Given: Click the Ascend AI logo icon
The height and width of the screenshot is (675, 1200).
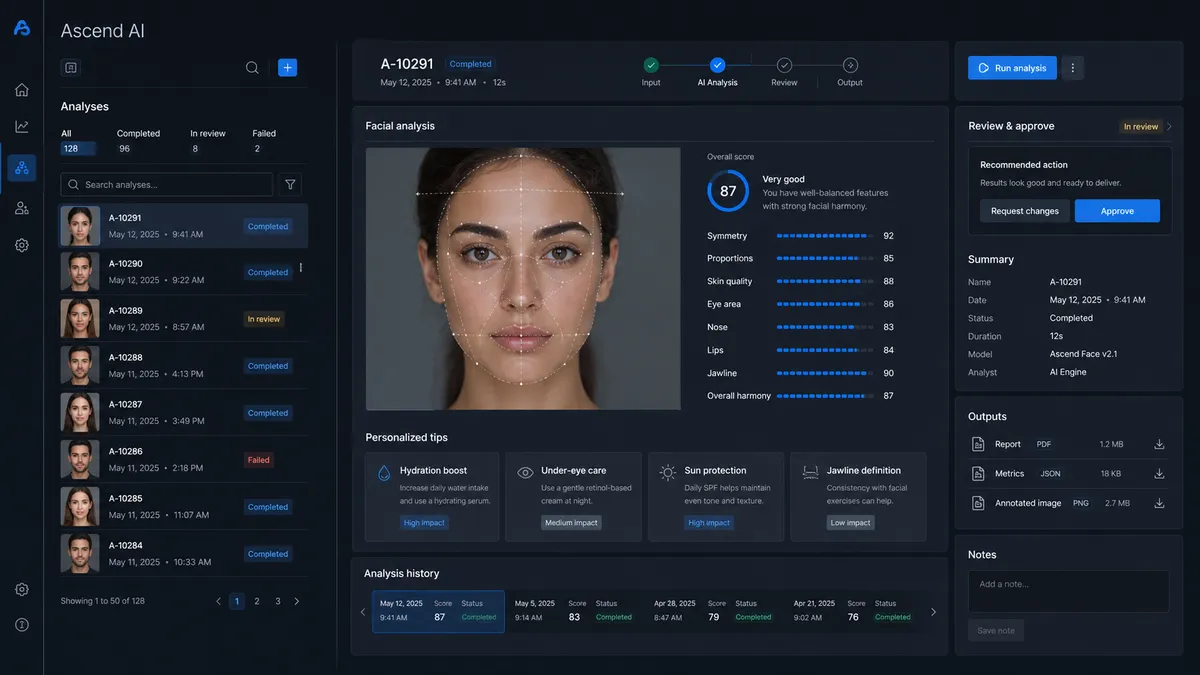Looking at the screenshot, I should point(22,29).
